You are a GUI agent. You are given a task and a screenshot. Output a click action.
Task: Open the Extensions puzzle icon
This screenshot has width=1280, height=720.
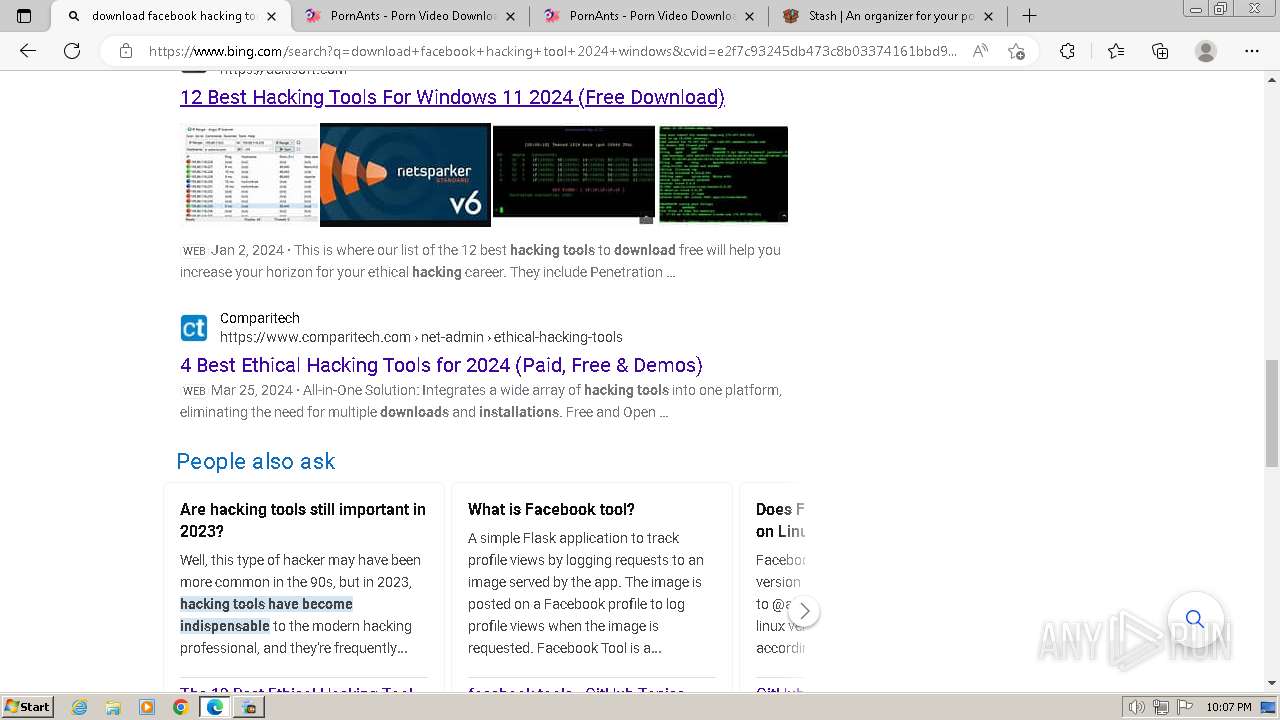[x=1067, y=51]
